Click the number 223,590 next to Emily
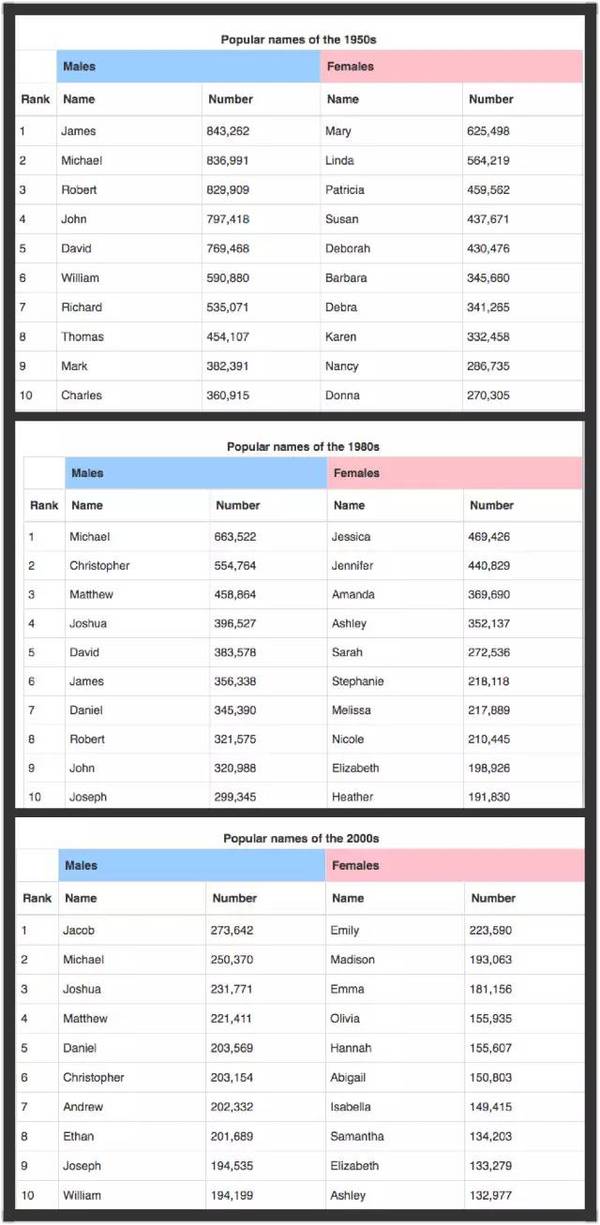This screenshot has height=1225, width=600. click(490, 930)
